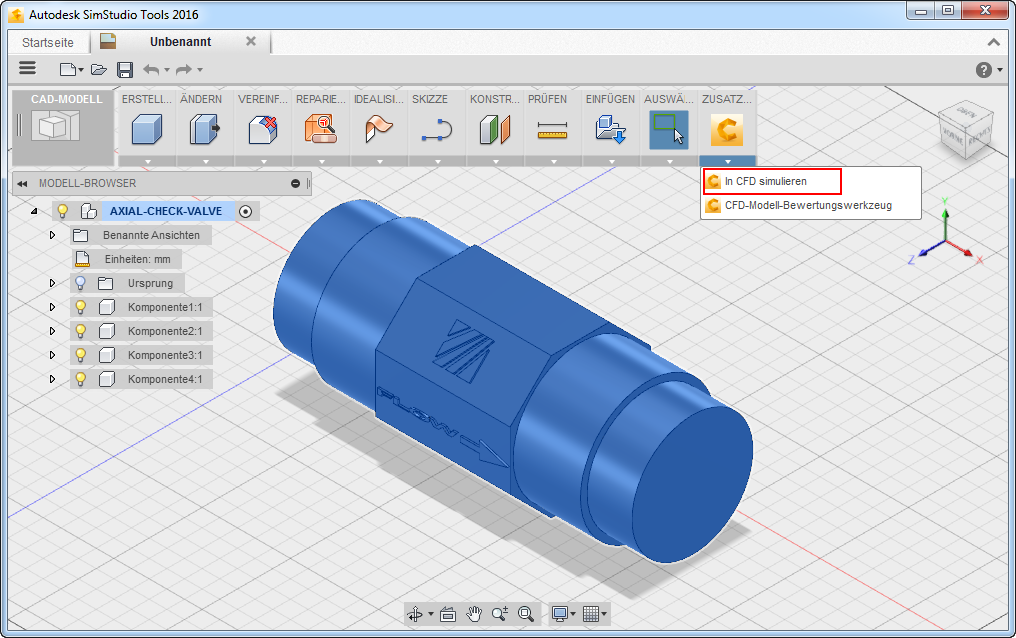Toggle visibility bulb of Ursprung folder
The image size is (1016, 638).
click(x=80, y=283)
